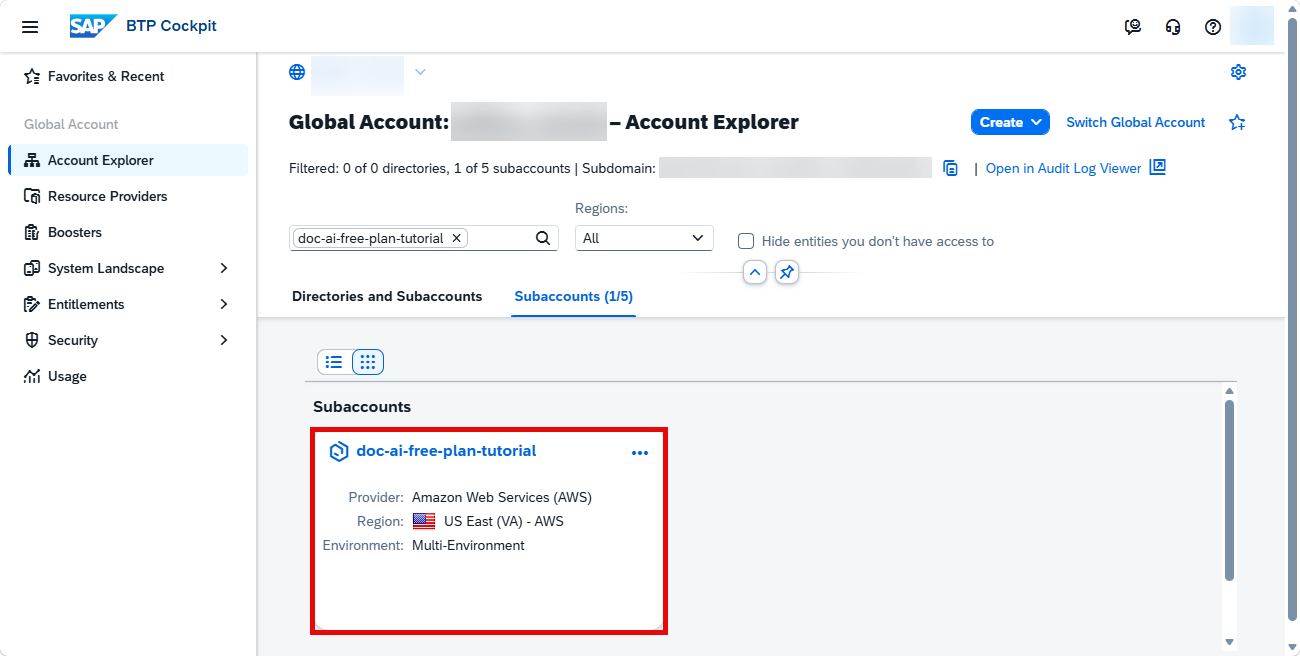Click the SAP logo
The image size is (1300, 656).
click(x=93, y=26)
